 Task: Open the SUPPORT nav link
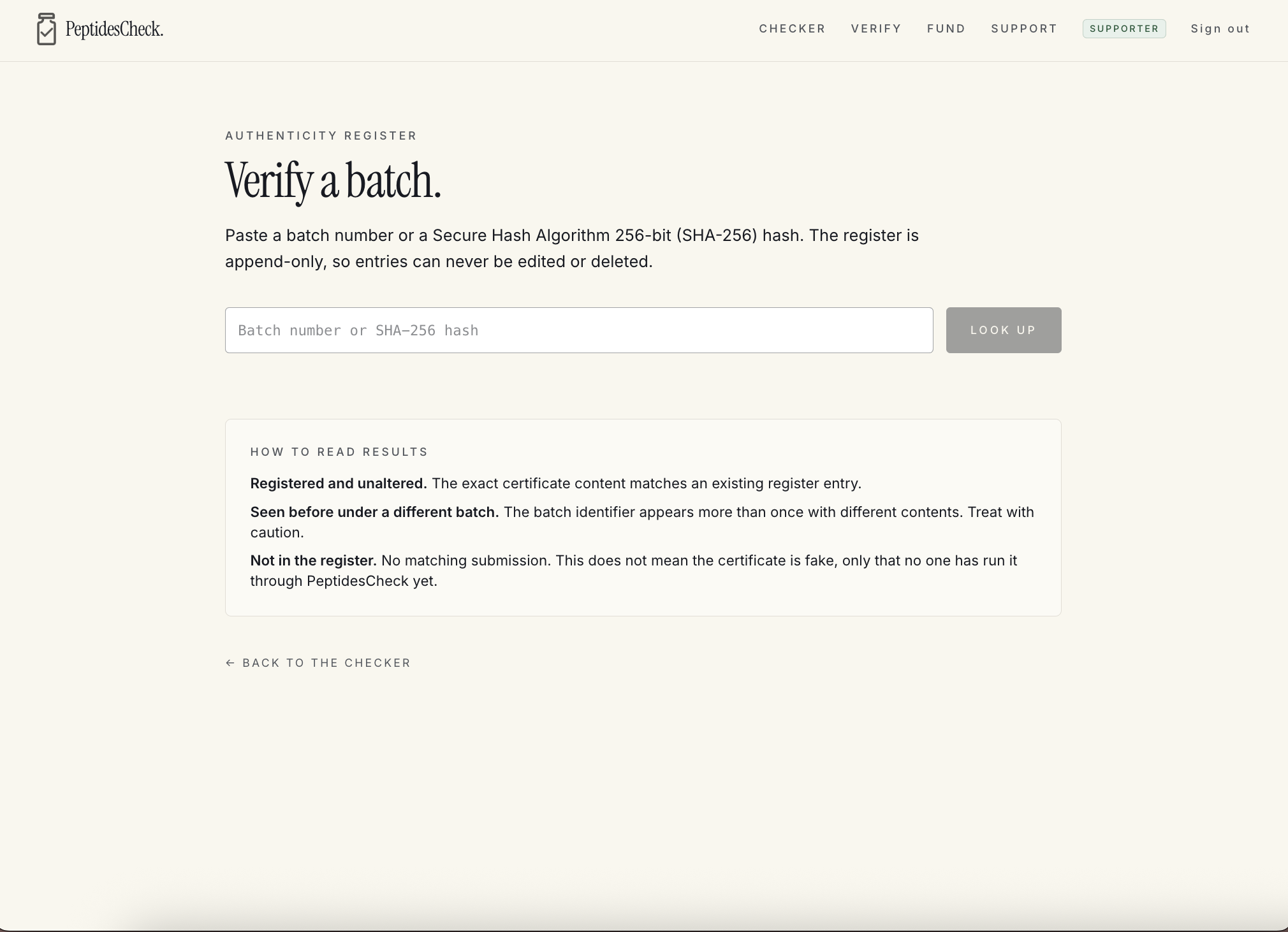pos(1024,29)
